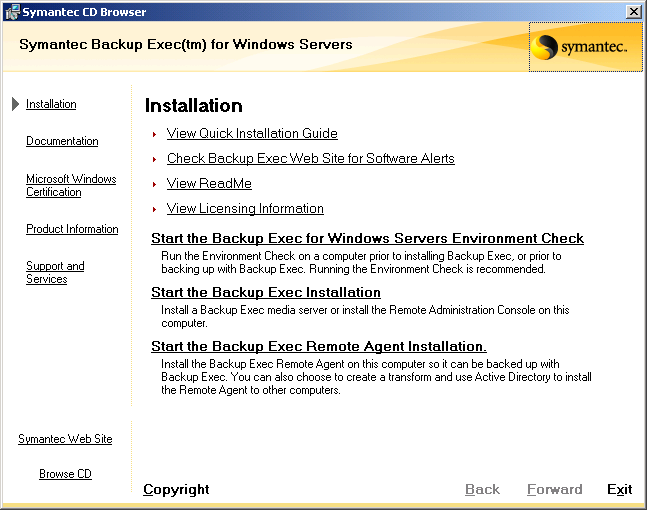Image resolution: width=647 pixels, height=510 pixels.
Task: Open Support and Services section
Action: pyautogui.click(x=55, y=272)
